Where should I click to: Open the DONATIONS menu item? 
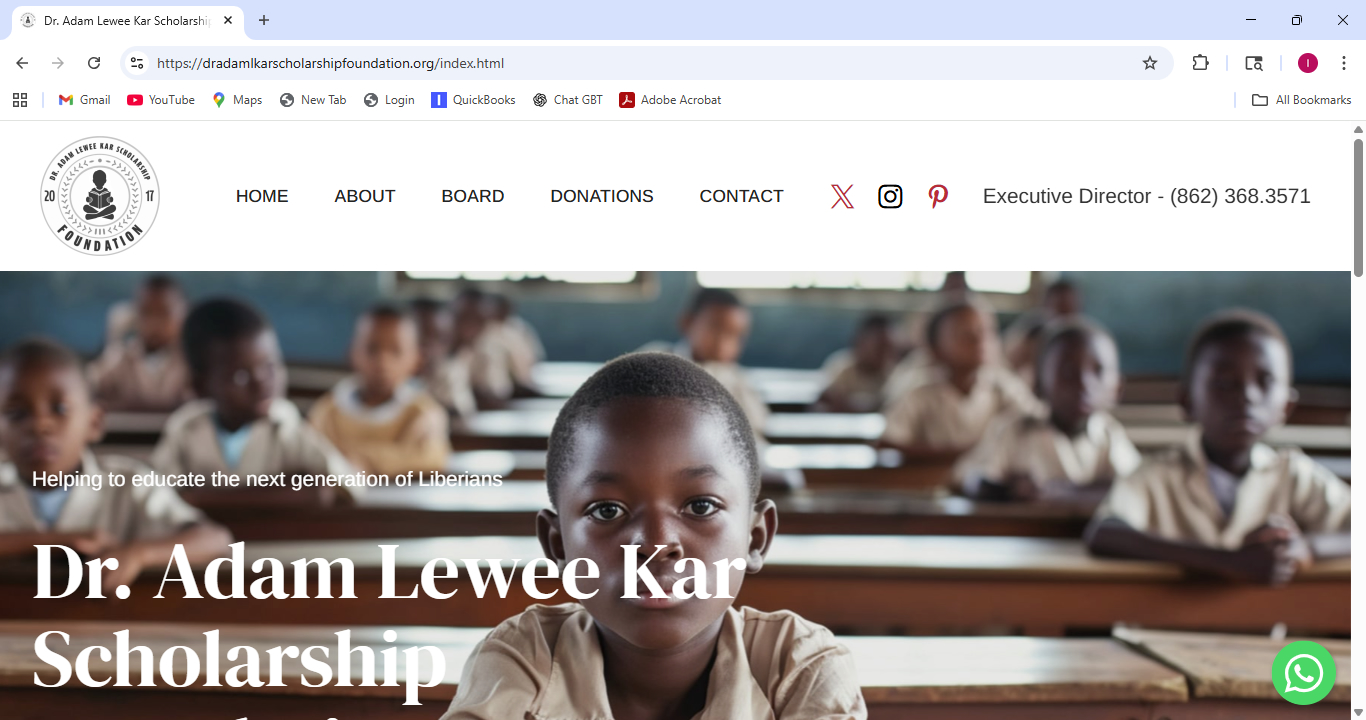tap(602, 196)
